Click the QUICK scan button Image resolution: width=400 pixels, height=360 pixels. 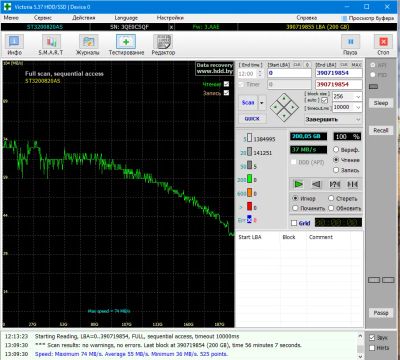(x=252, y=118)
